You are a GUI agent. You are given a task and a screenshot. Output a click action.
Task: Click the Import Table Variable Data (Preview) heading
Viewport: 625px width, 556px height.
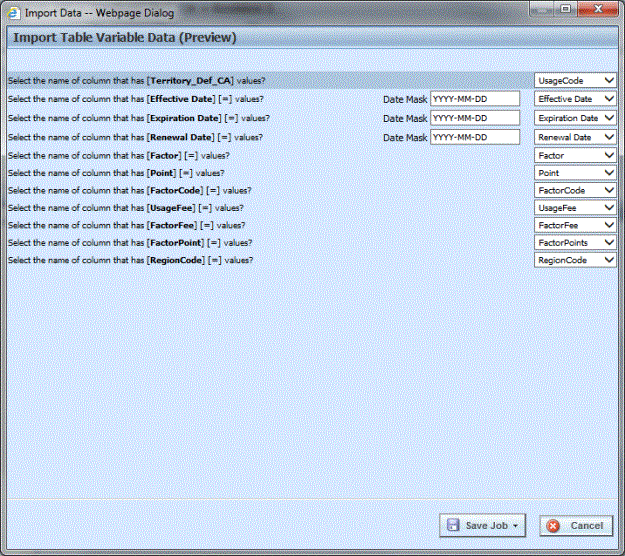click(x=125, y=37)
